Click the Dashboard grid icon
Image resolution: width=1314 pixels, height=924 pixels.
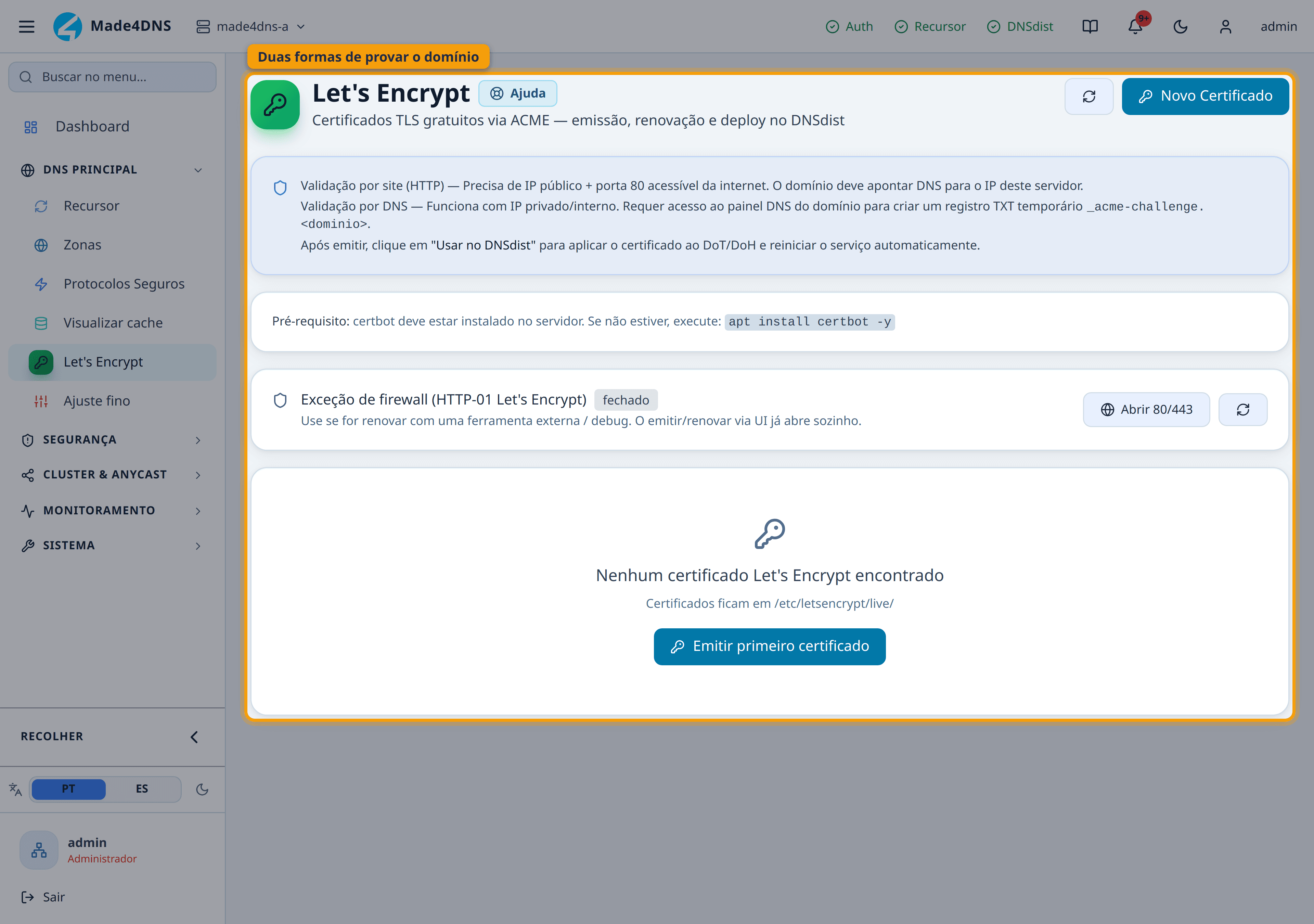point(30,127)
